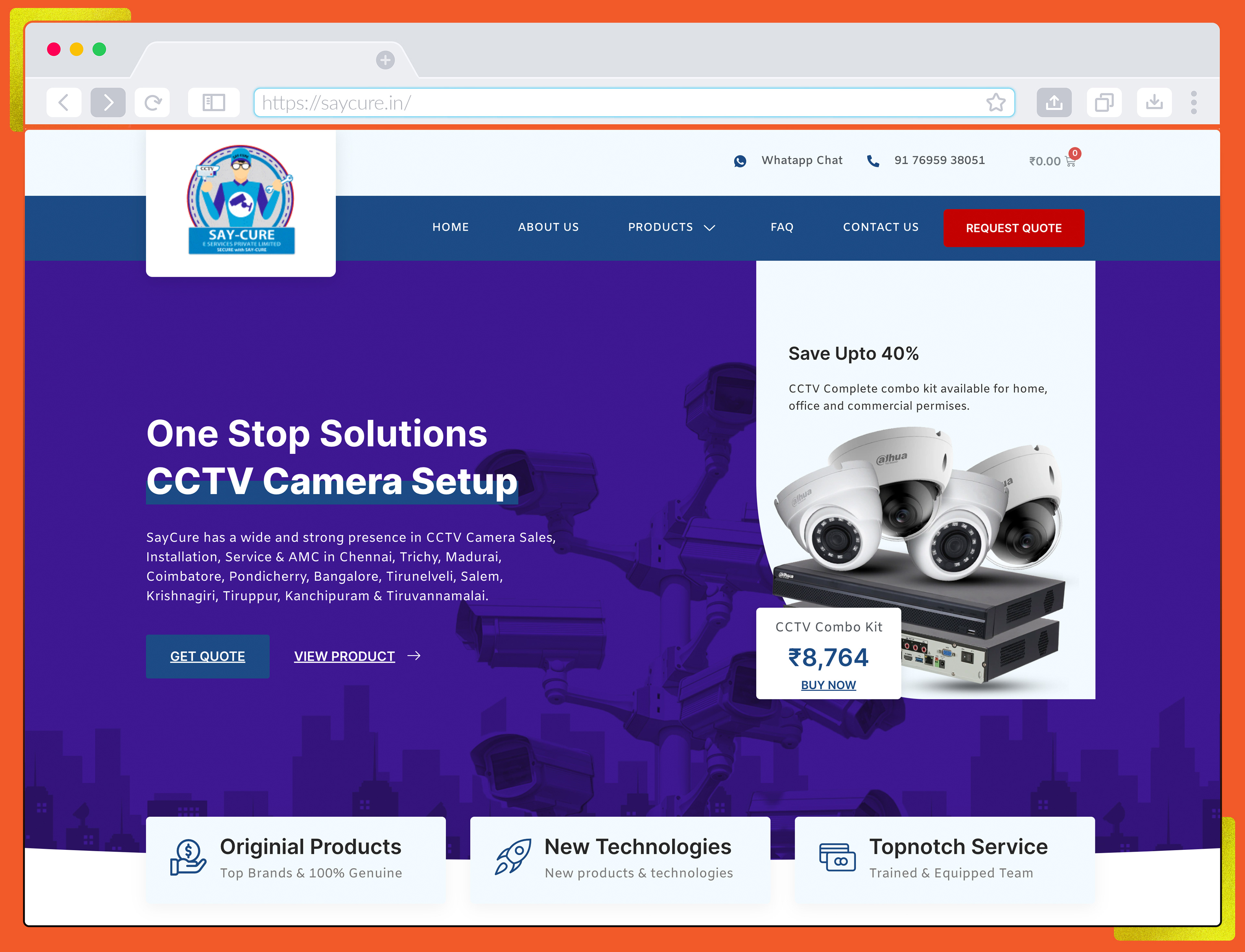Click the share upload icon
Viewport: 1245px width, 952px height.
[x=1053, y=102]
